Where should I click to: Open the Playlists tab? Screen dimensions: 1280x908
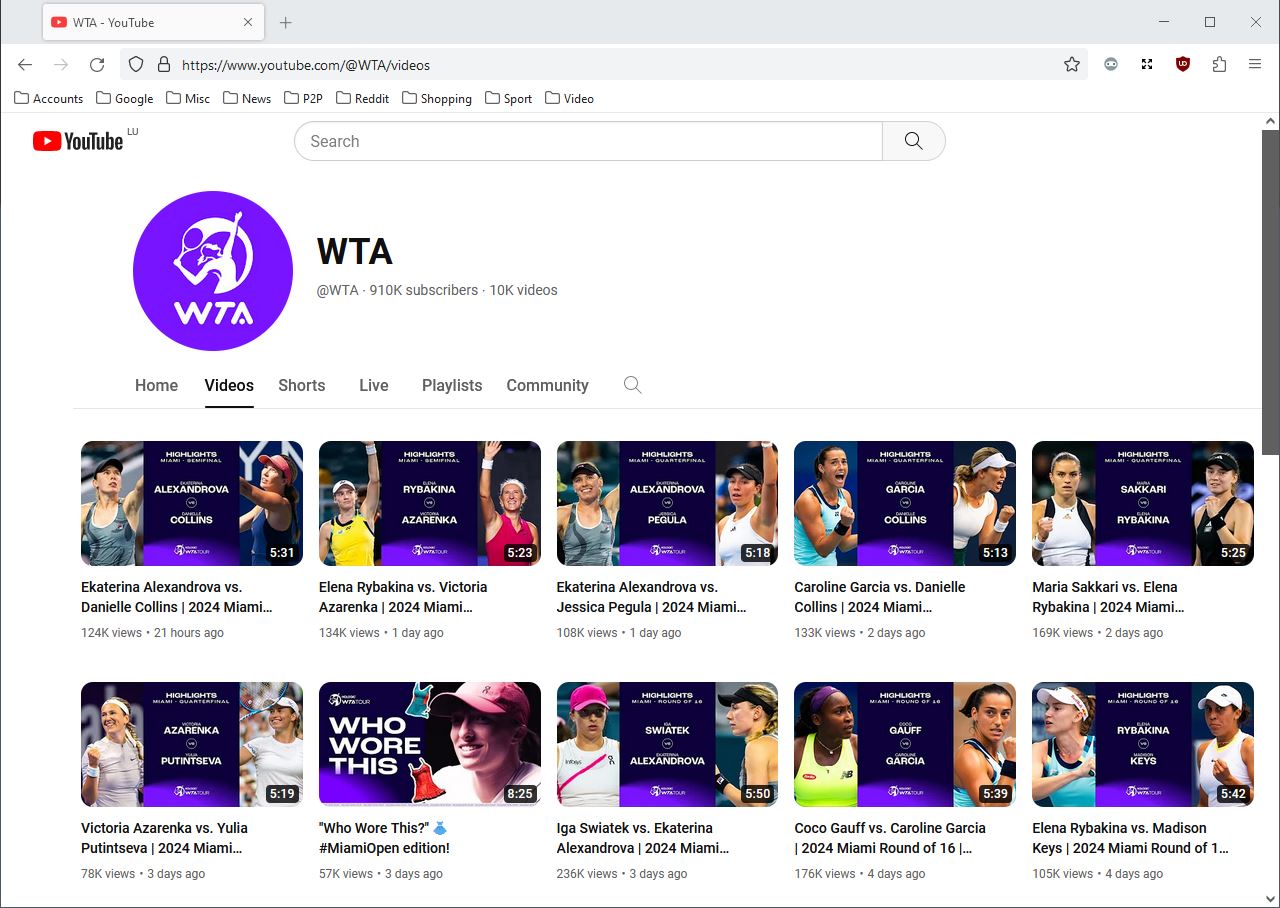pos(452,385)
